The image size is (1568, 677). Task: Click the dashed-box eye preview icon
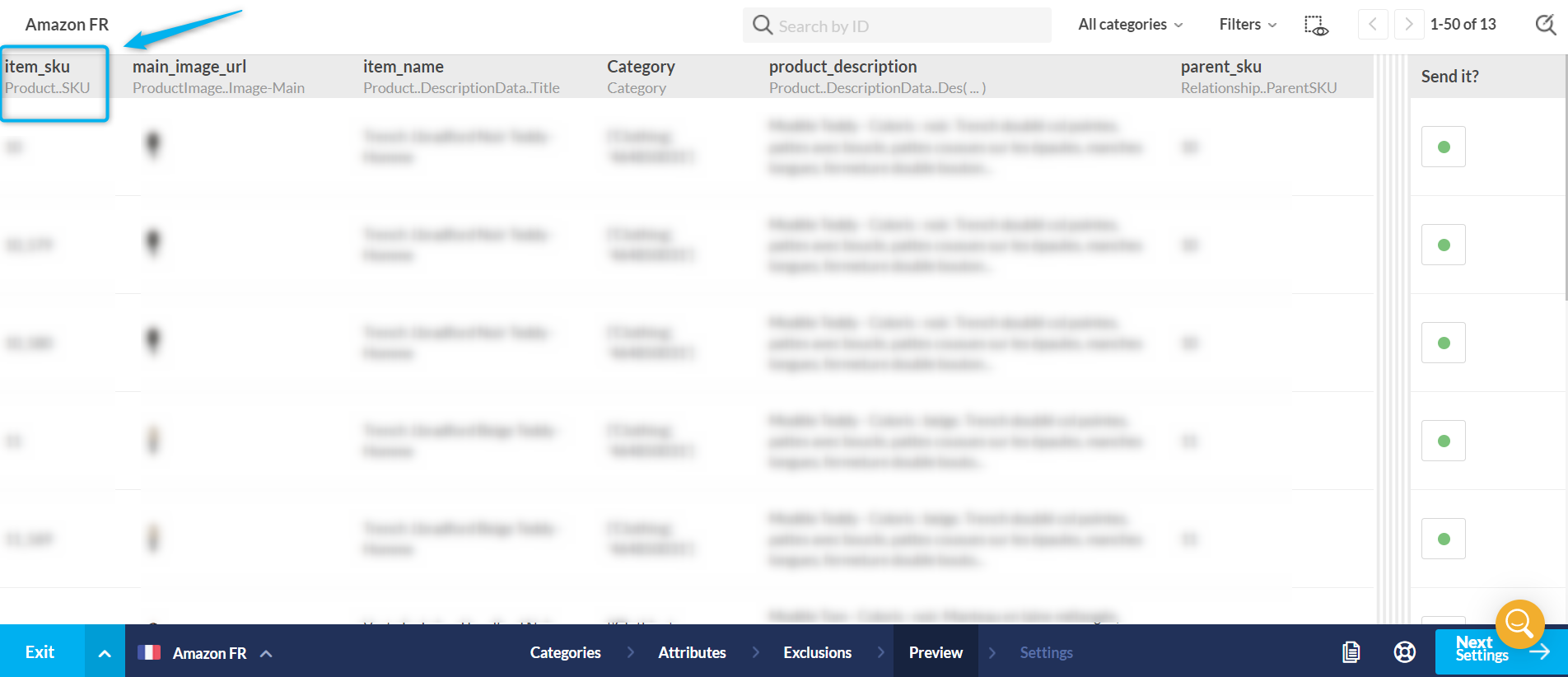(x=1316, y=26)
